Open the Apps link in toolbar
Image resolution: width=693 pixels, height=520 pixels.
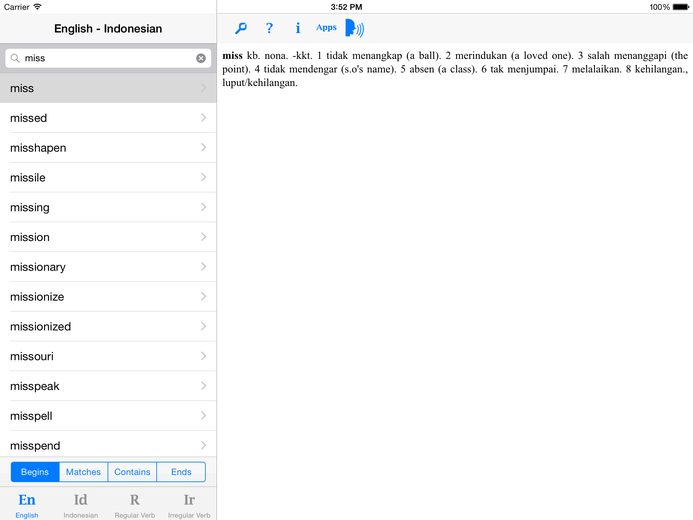326,28
